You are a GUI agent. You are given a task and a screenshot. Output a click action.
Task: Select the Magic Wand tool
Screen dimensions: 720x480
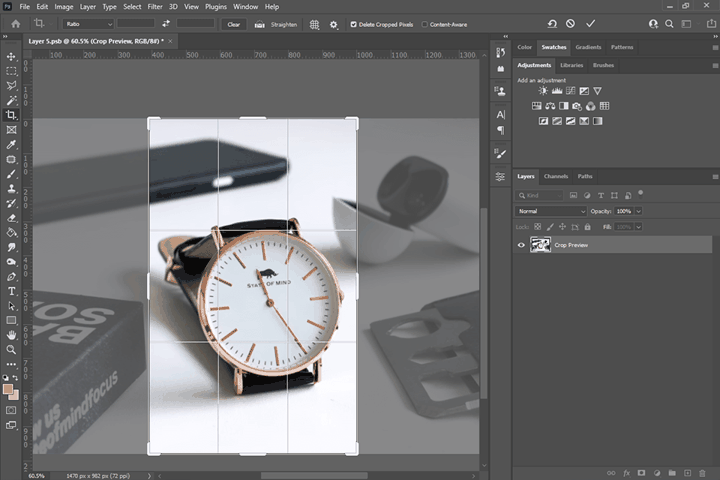coord(11,101)
